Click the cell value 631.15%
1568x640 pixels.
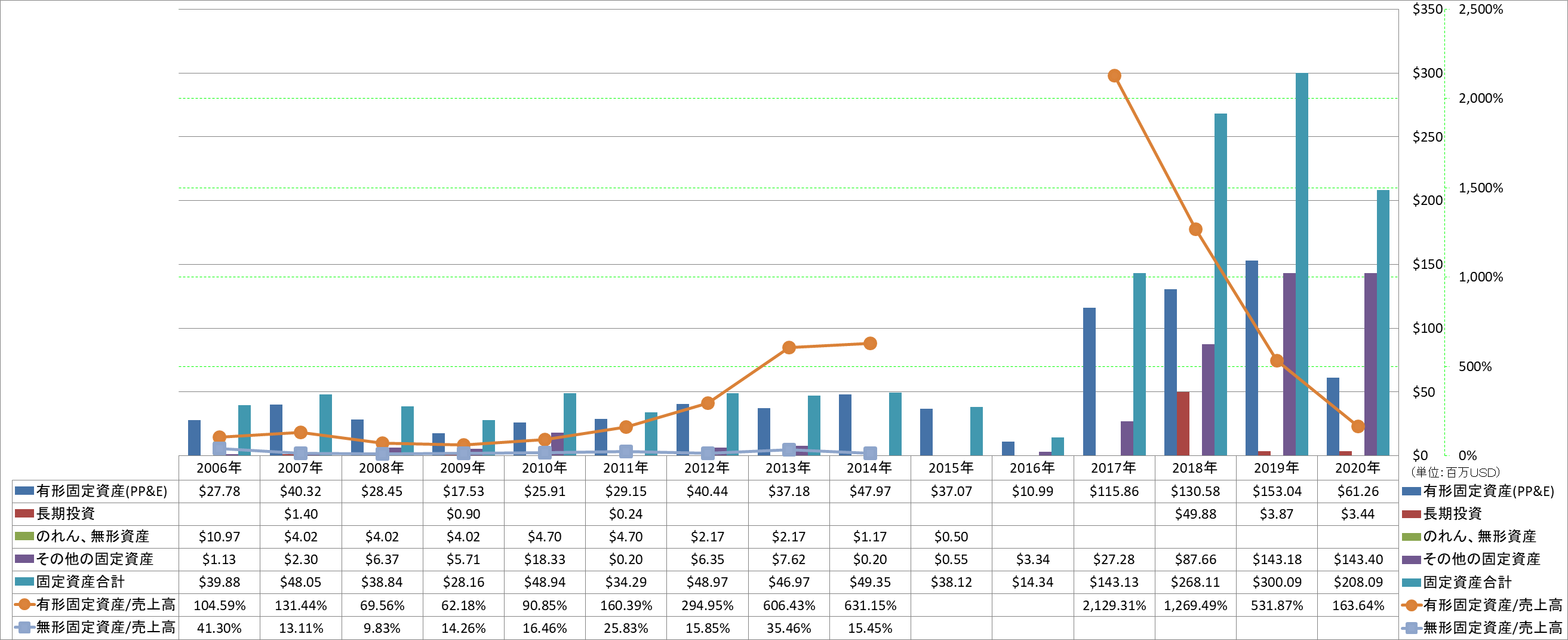pyautogui.click(x=870, y=605)
